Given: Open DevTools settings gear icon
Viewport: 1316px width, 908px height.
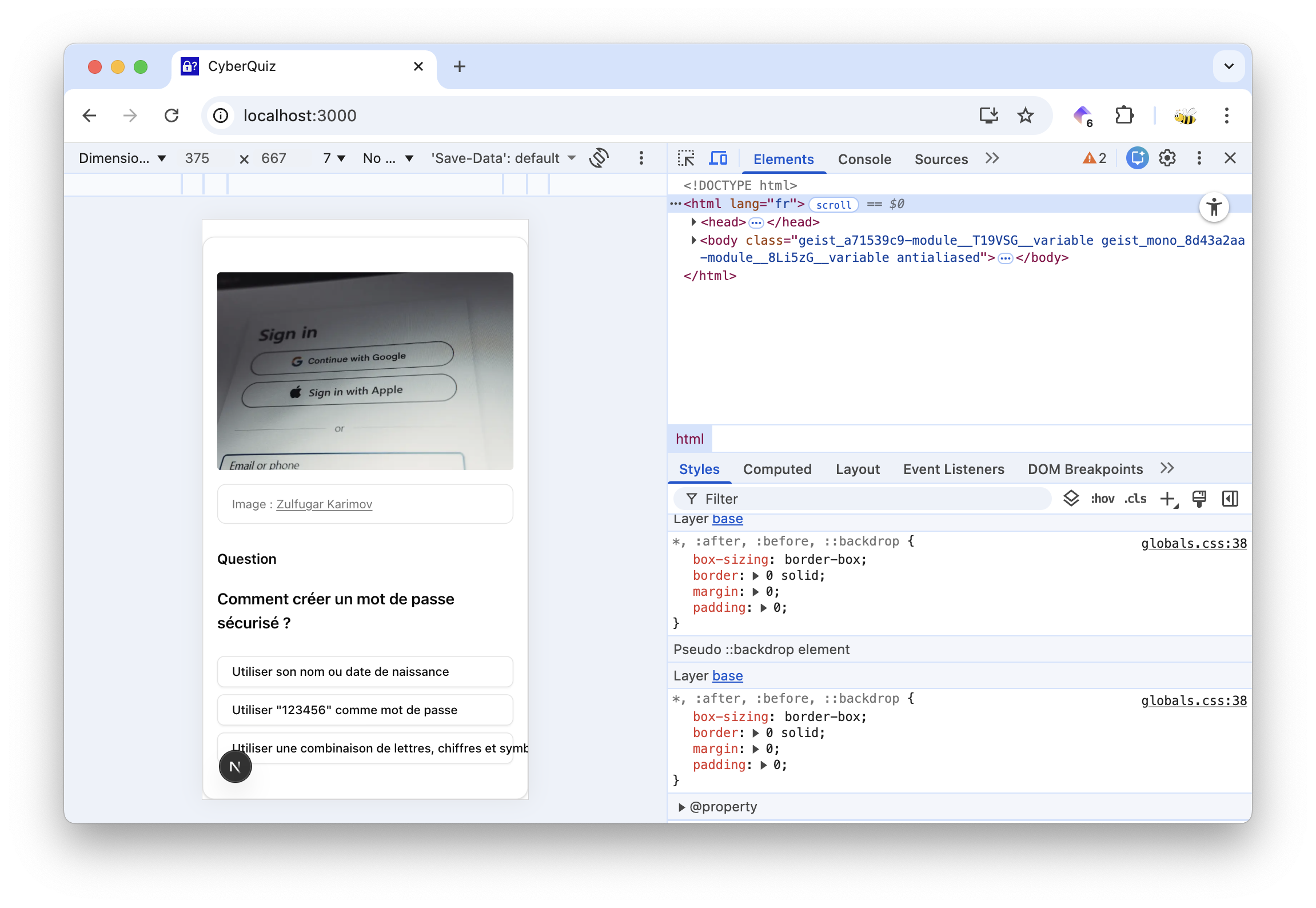Looking at the screenshot, I should tap(1167, 158).
